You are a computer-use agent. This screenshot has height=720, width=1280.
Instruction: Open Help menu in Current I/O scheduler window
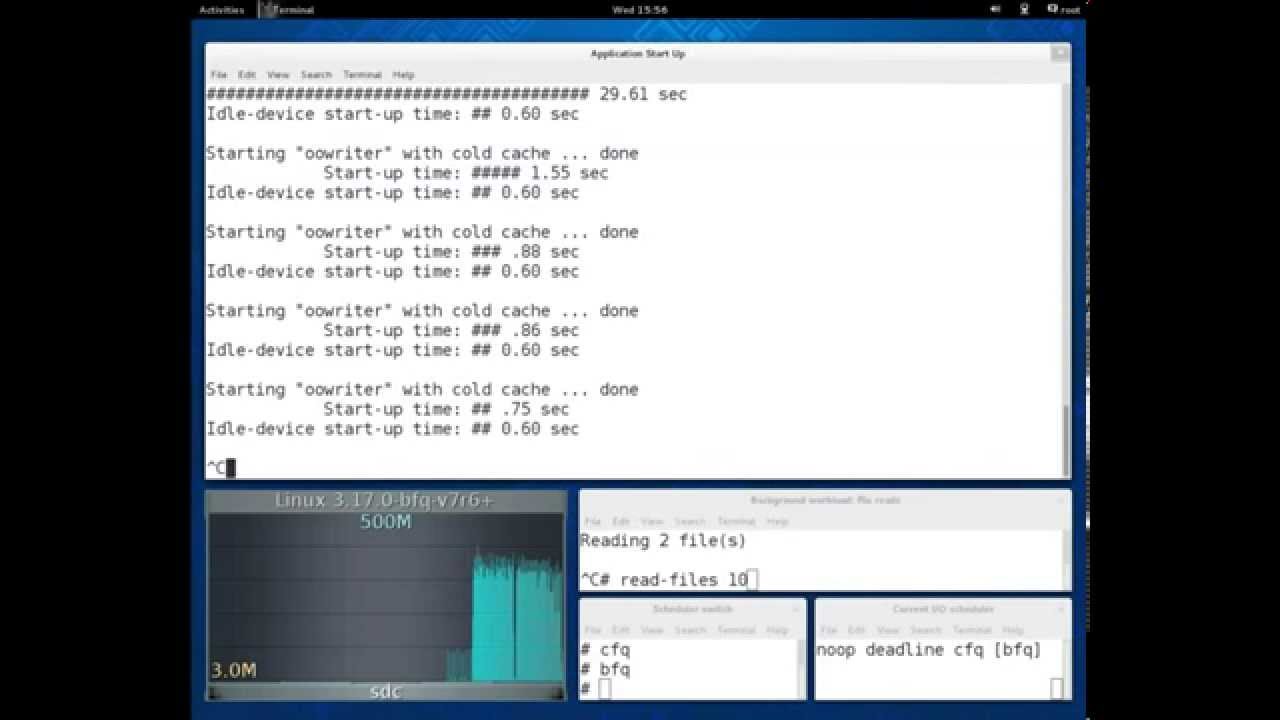click(1013, 630)
